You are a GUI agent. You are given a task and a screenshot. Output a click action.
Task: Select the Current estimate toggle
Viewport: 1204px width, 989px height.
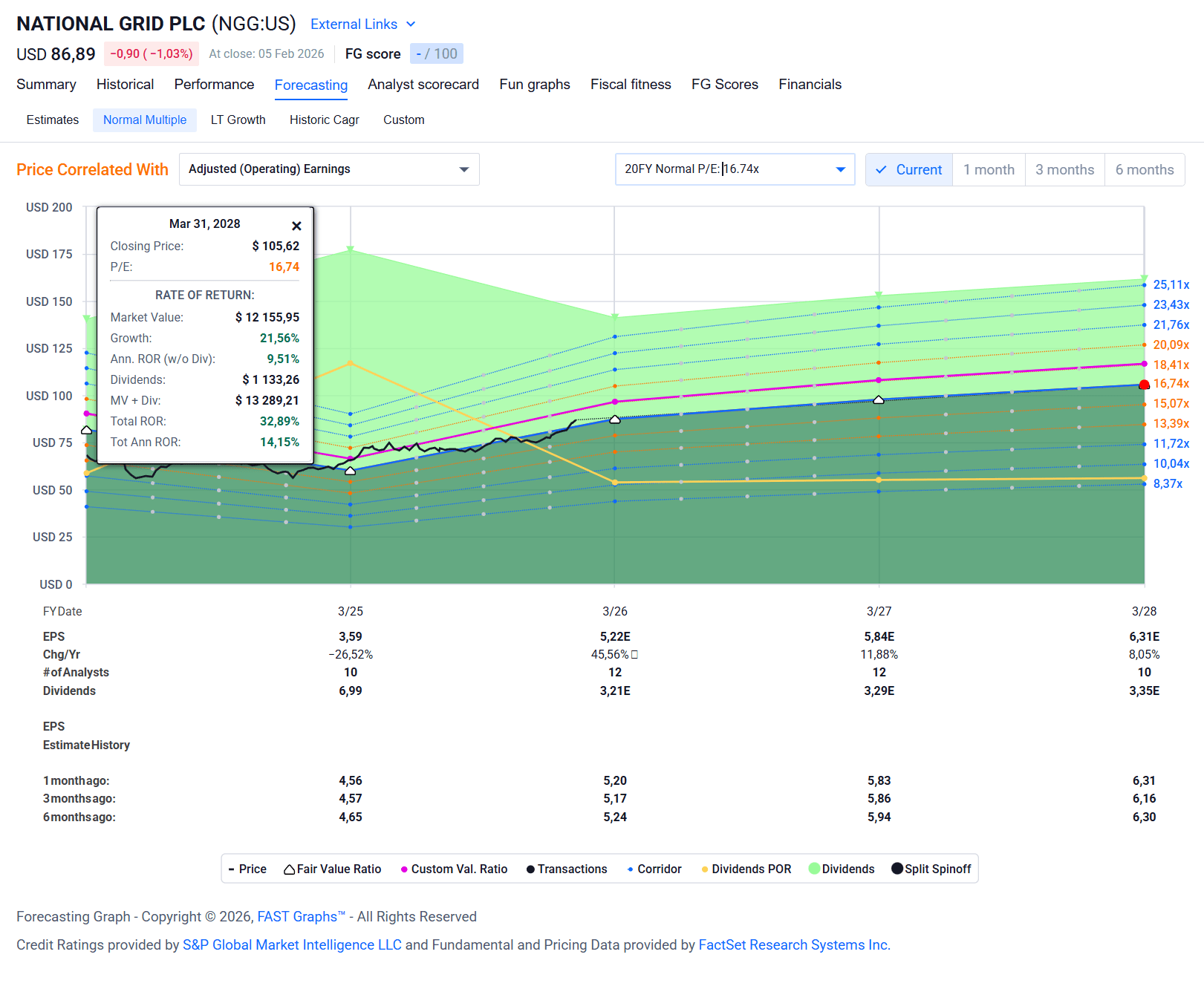click(909, 169)
